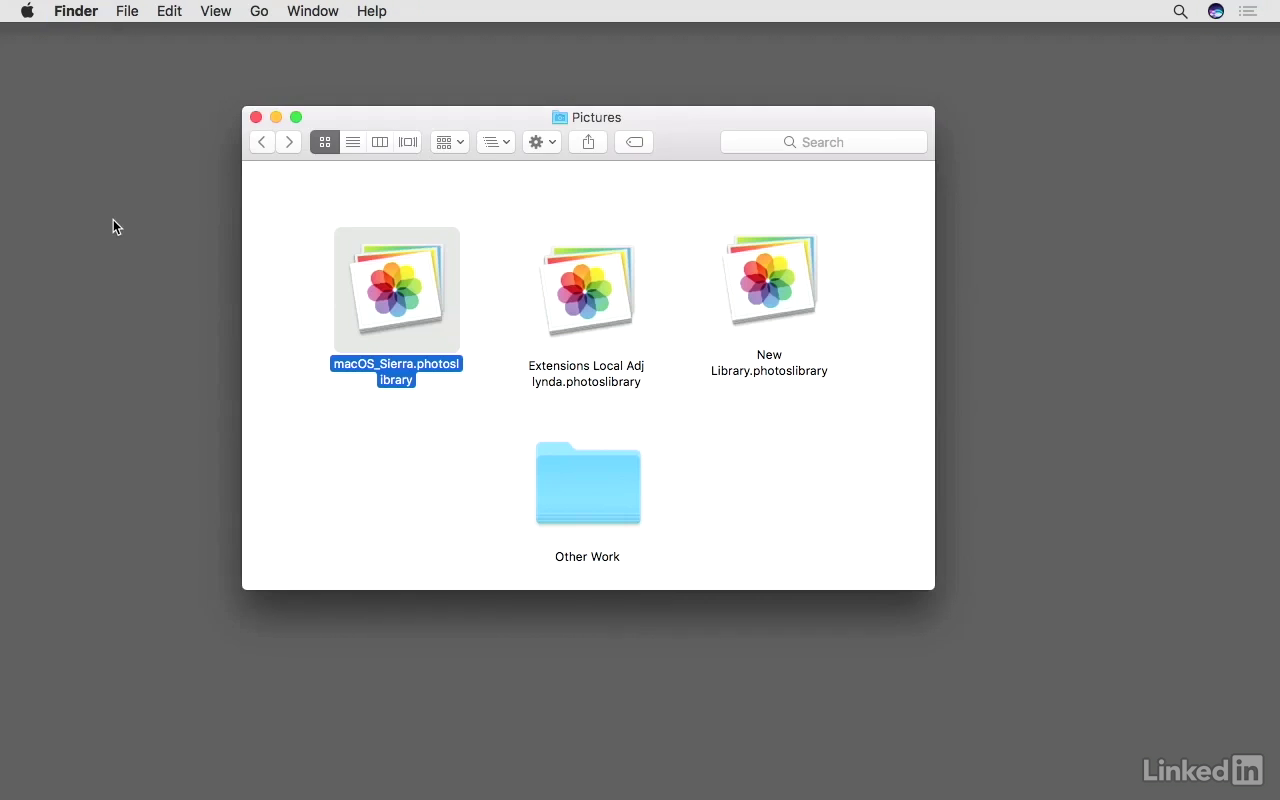Screen dimensions: 1280x800
Task: Open the Window menu
Action: point(313,11)
